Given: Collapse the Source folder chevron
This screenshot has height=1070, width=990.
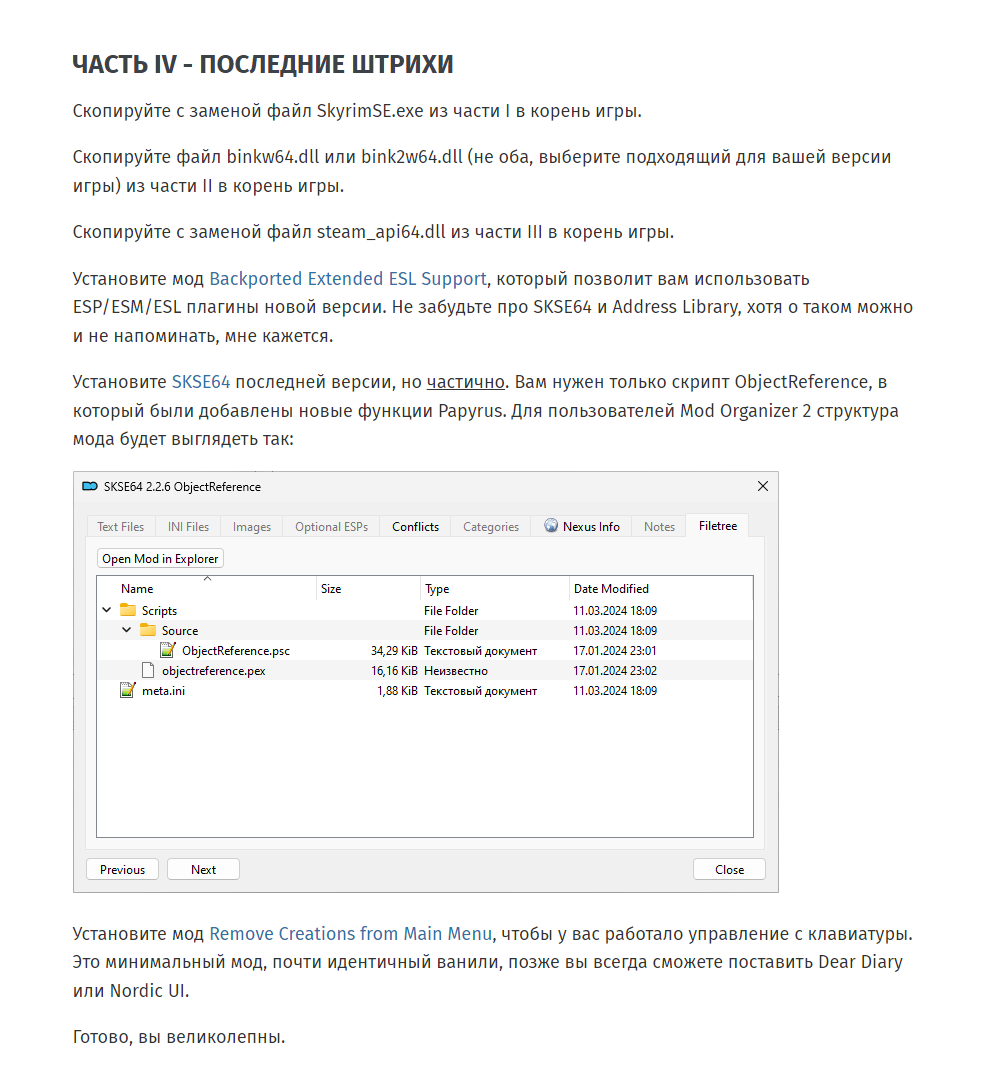Looking at the screenshot, I should [127, 630].
